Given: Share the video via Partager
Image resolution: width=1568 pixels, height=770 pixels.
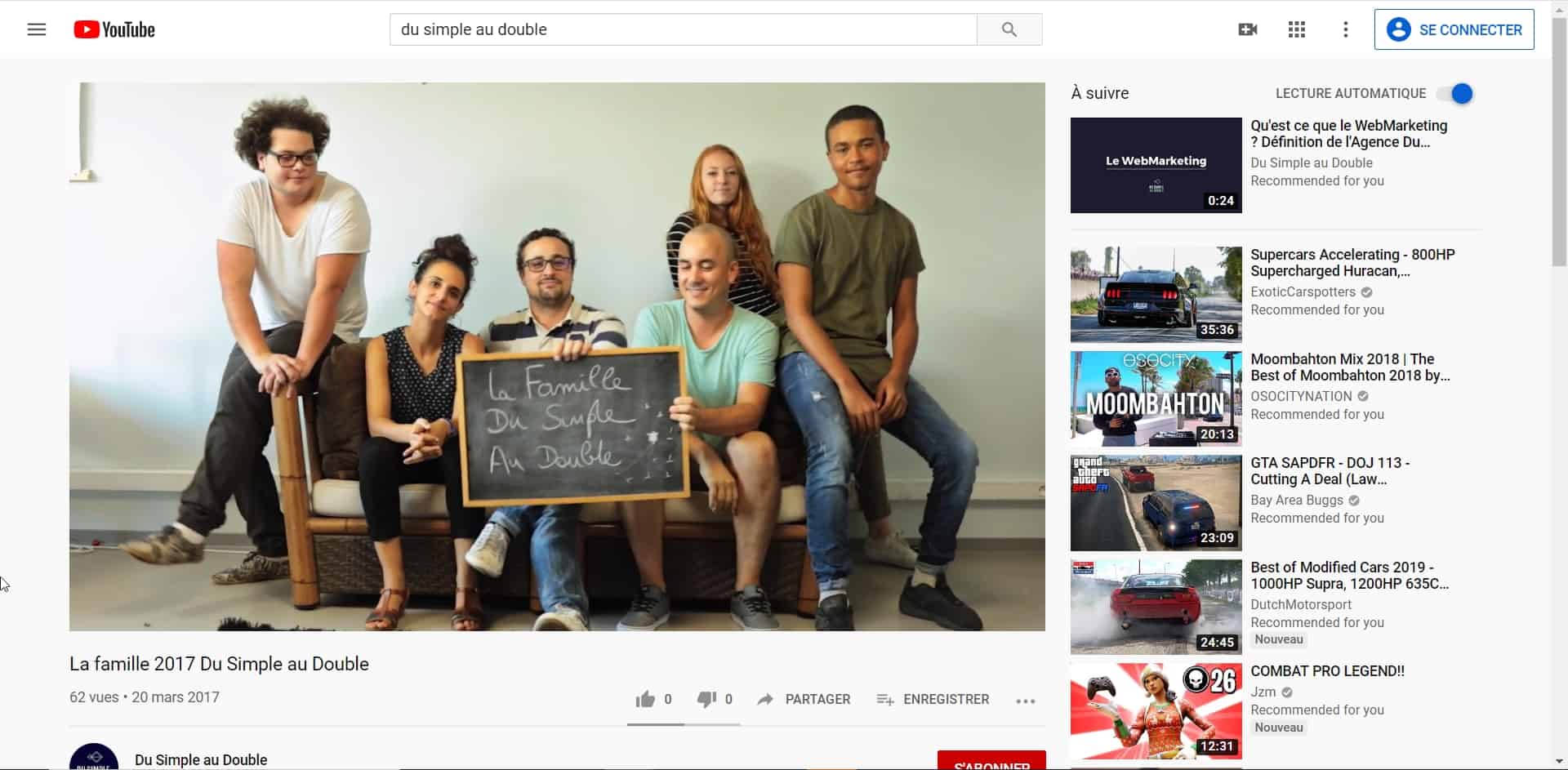Looking at the screenshot, I should point(804,699).
